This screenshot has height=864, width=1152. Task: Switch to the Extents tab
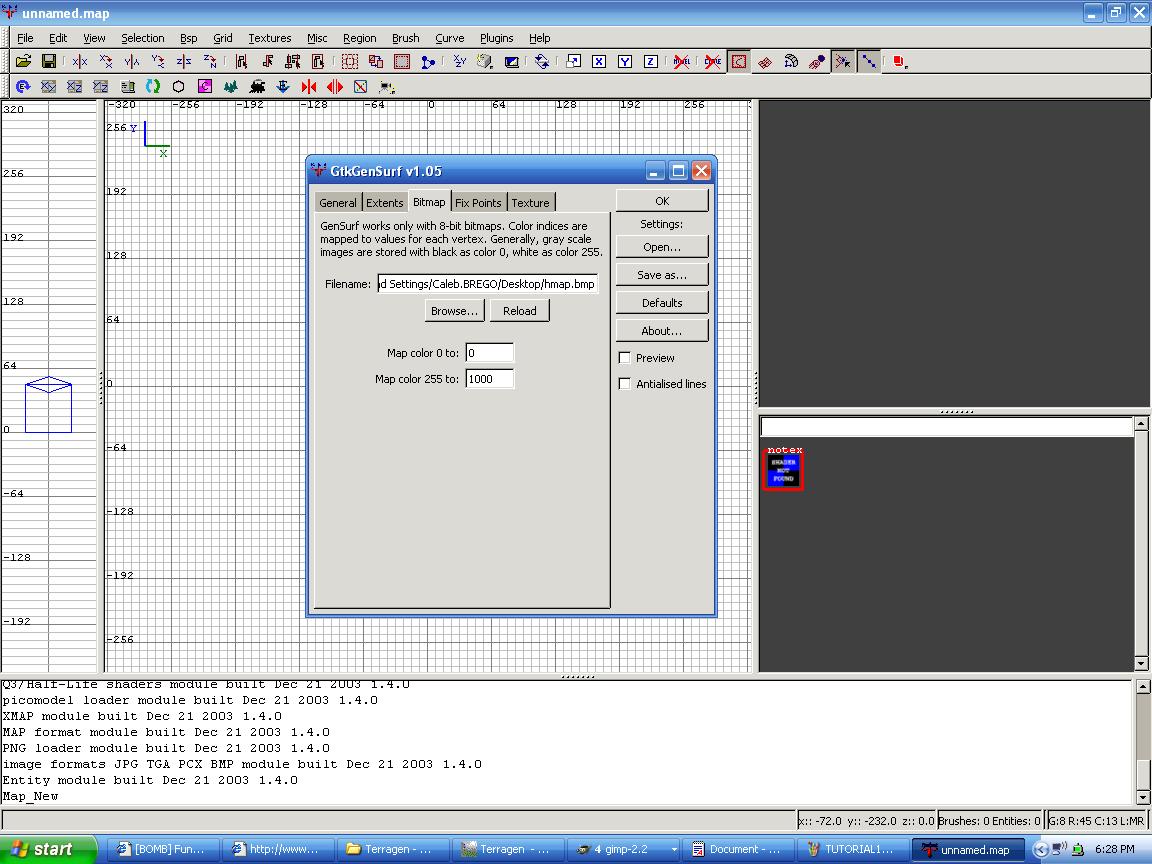[x=384, y=203]
